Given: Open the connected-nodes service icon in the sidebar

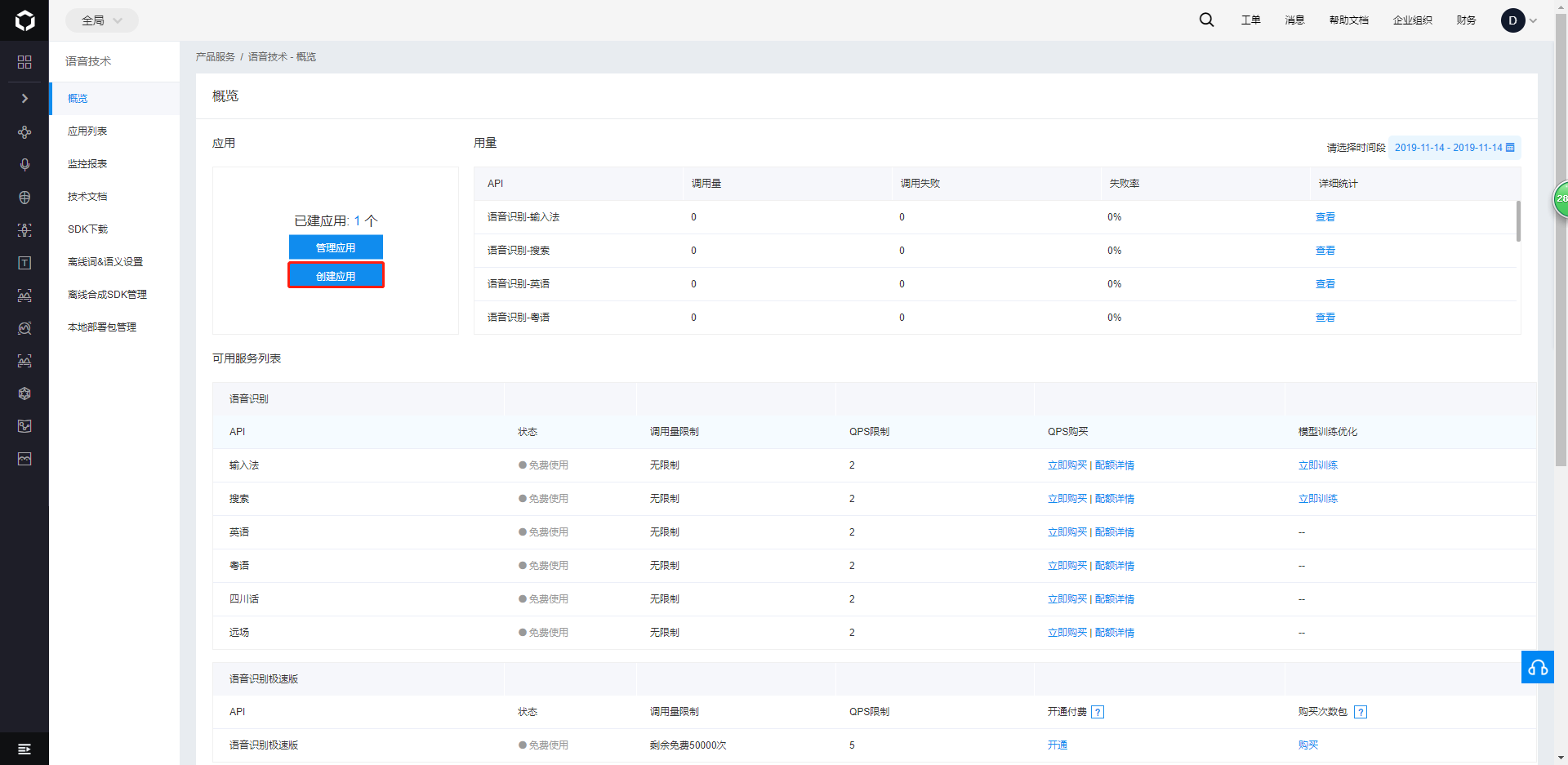Looking at the screenshot, I should [x=24, y=132].
